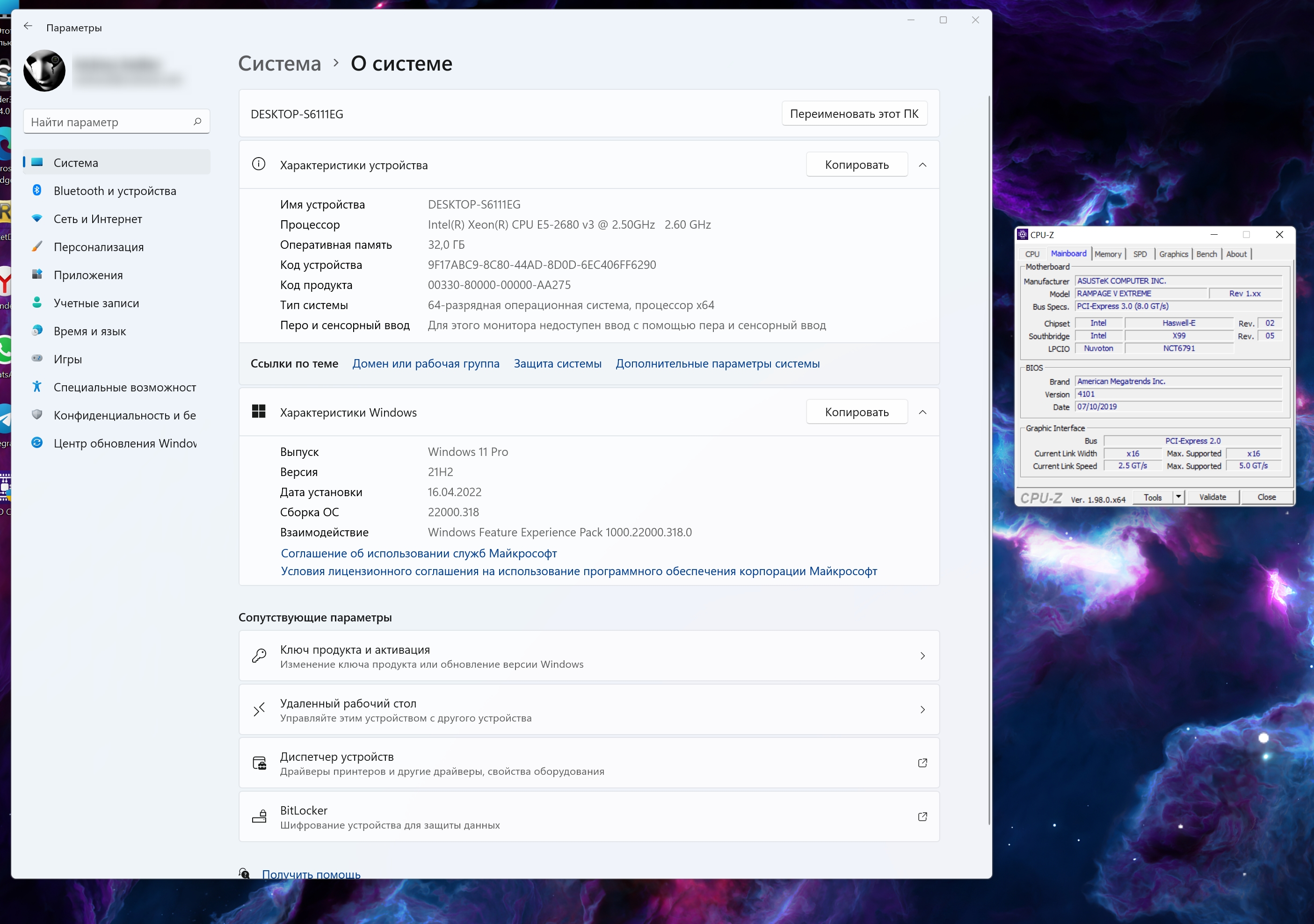Switch to Graphics tab in CPU-Z
This screenshot has height=924, width=1314.
tap(1173, 254)
